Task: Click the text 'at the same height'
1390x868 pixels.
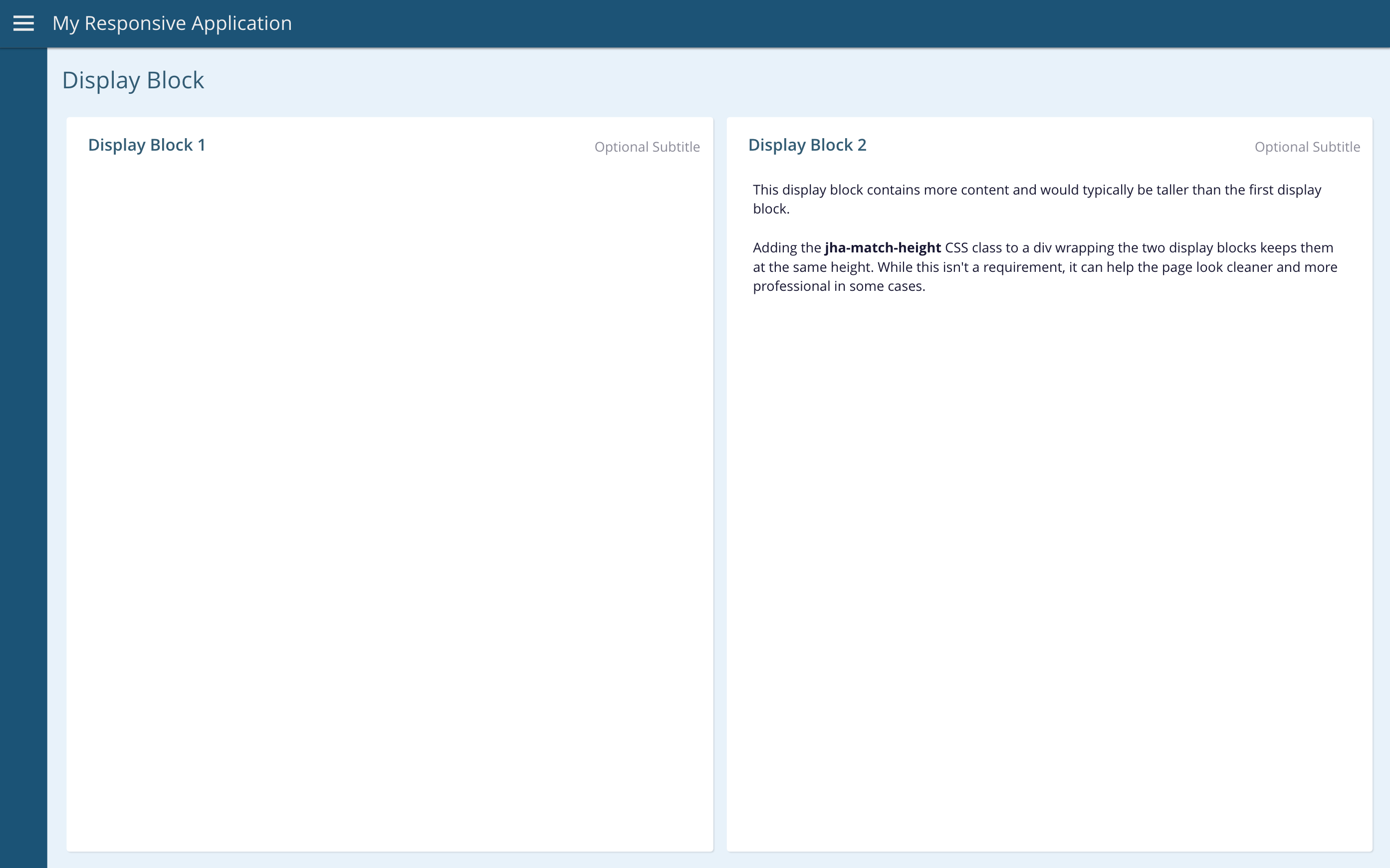Action: (x=813, y=267)
